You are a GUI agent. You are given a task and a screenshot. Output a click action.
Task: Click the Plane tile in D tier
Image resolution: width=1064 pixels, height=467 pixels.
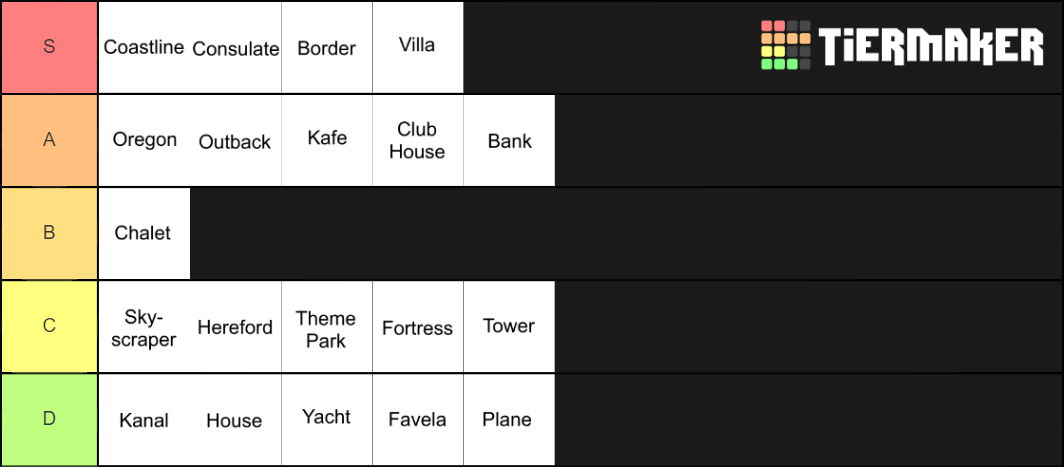509,419
